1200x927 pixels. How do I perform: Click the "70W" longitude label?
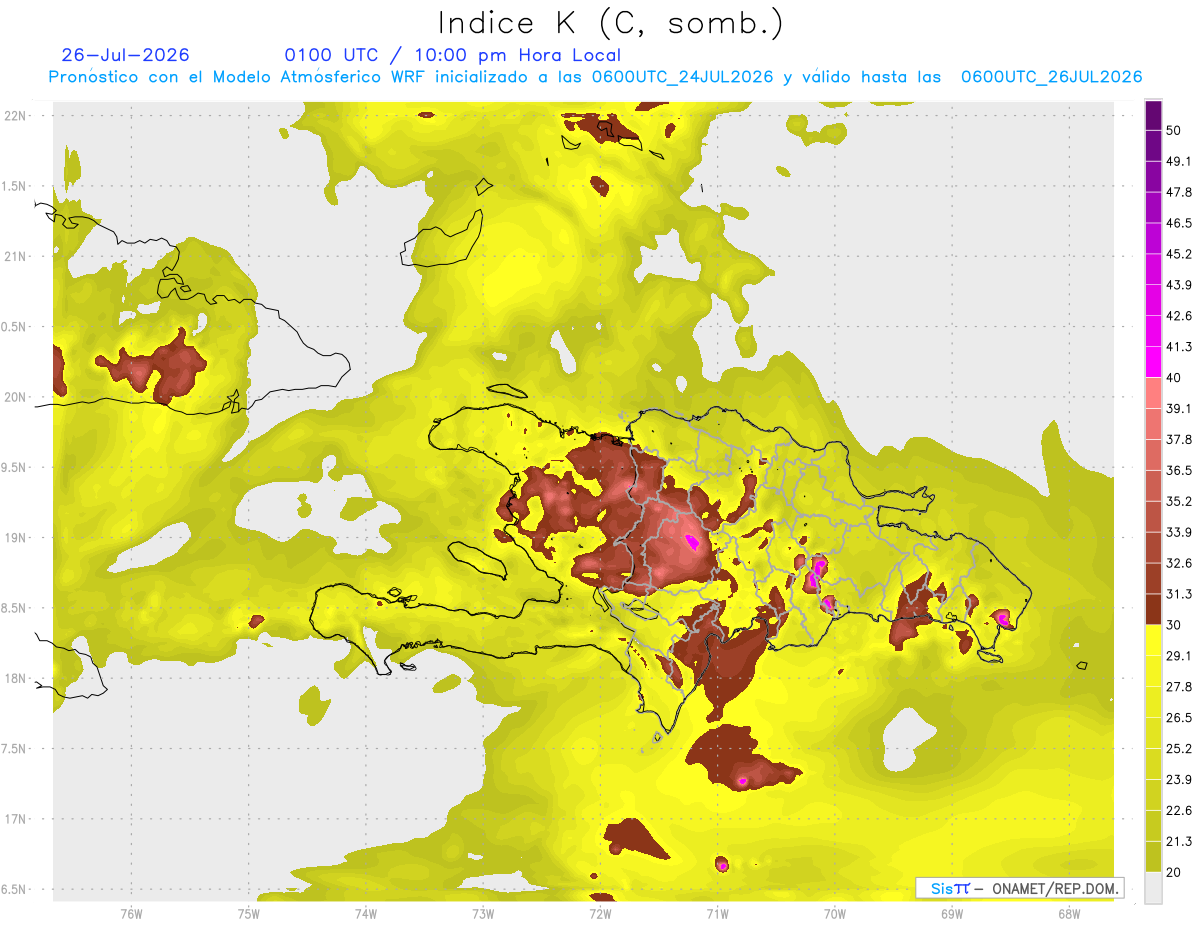point(834,913)
